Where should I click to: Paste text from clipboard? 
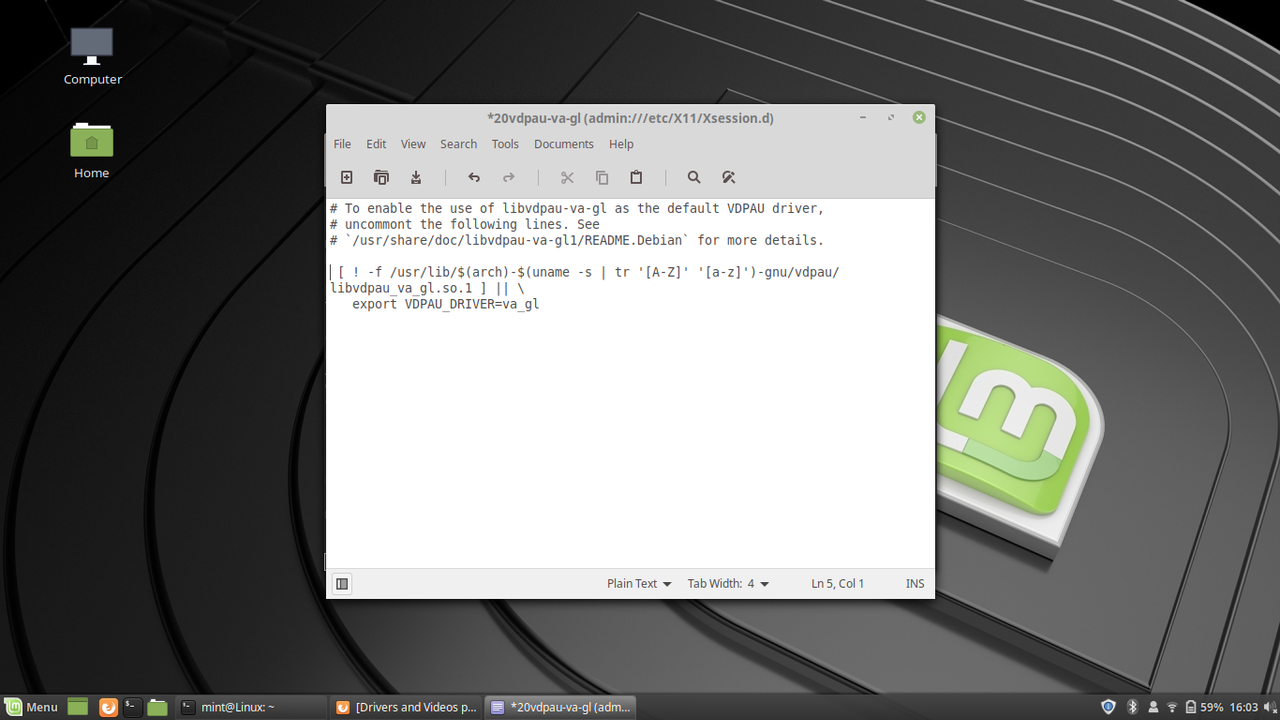click(x=636, y=177)
